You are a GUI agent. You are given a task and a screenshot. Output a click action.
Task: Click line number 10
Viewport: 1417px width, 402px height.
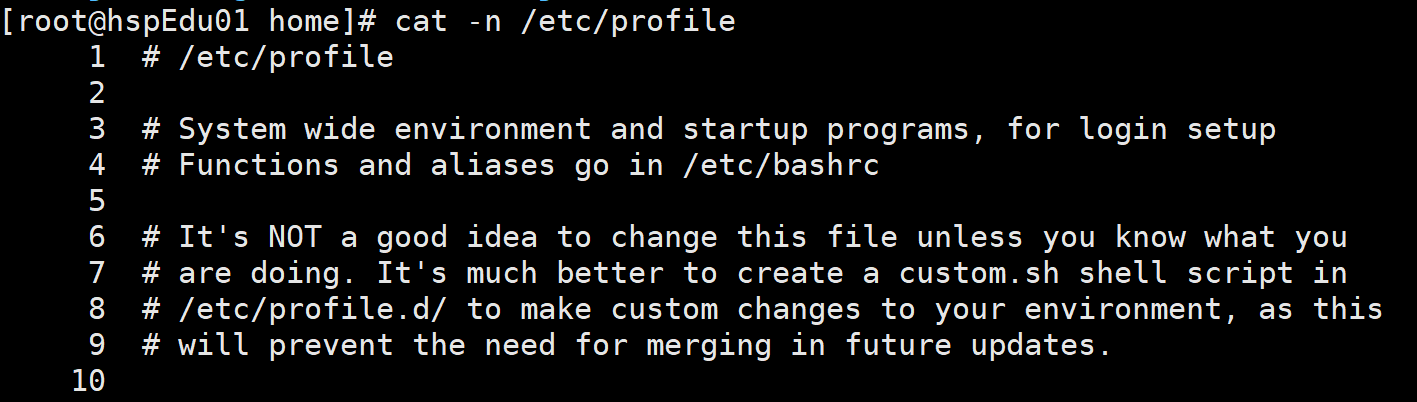tap(88, 381)
